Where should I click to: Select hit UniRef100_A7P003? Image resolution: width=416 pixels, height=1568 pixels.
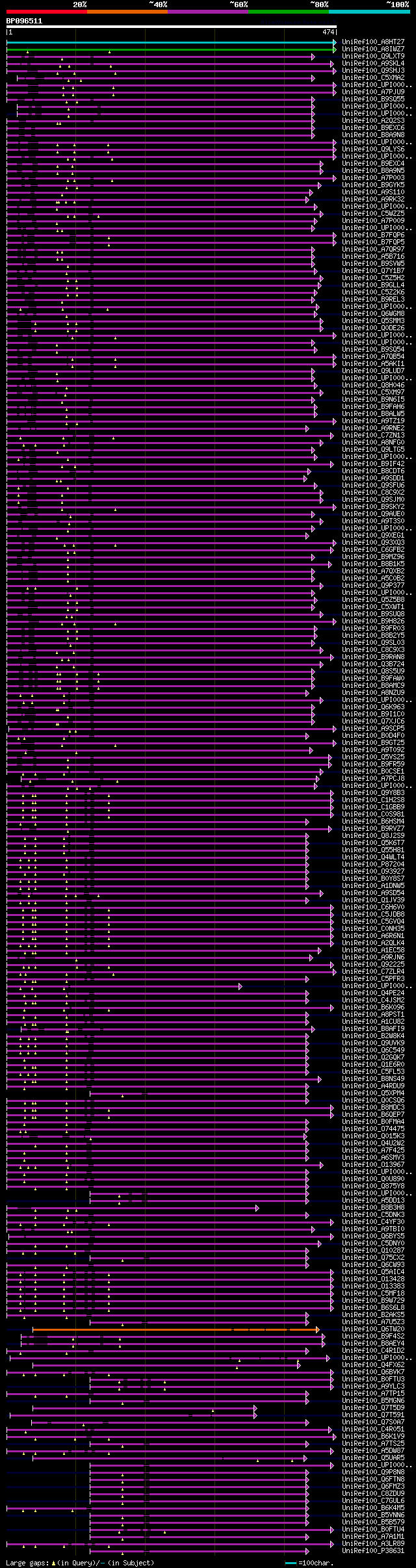(x=373, y=178)
